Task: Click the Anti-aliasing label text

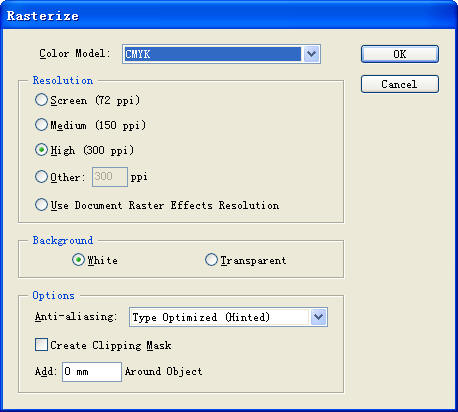Action: pos(76,316)
